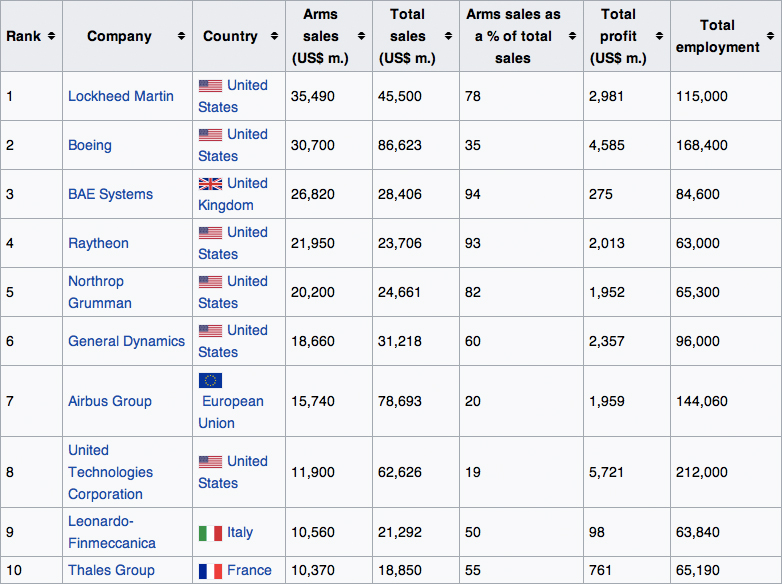Open the BAE Systems link
This screenshot has width=782, height=584.
[x=110, y=194]
